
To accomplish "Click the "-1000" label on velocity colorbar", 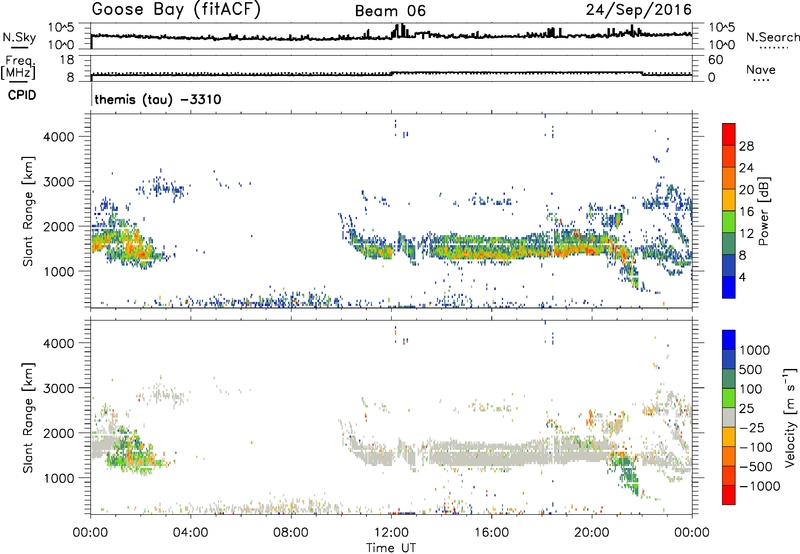I will (760, 486).
